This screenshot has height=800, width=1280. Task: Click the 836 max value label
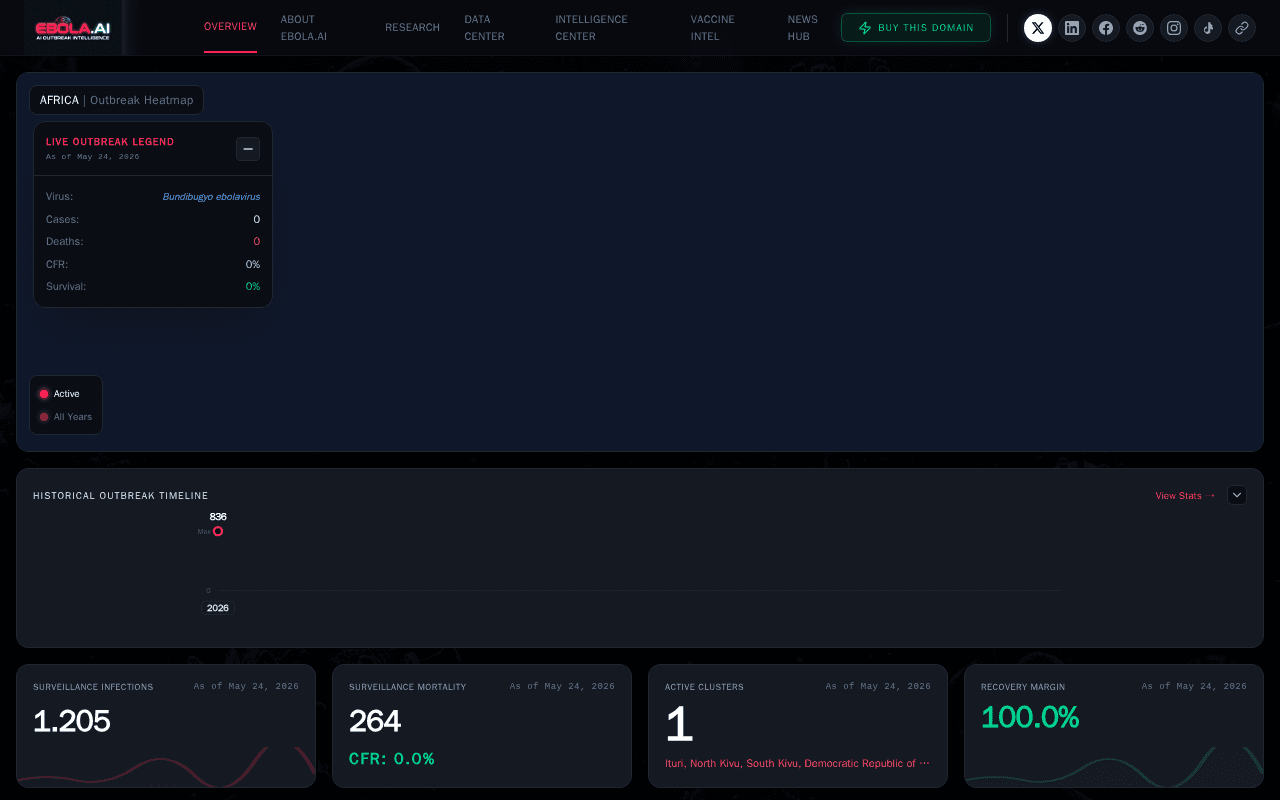pos(218,517)
